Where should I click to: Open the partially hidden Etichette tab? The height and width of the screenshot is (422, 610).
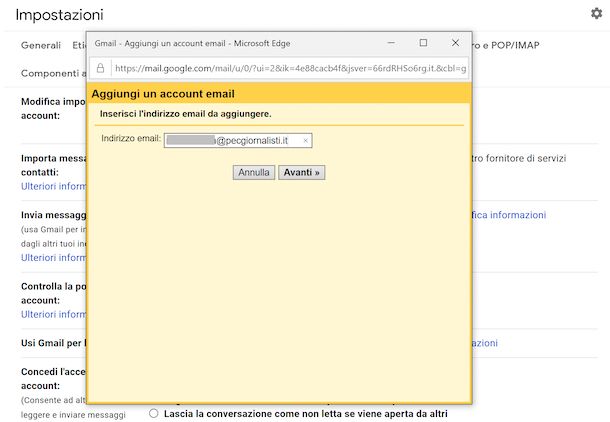click(x=79, y=46)
